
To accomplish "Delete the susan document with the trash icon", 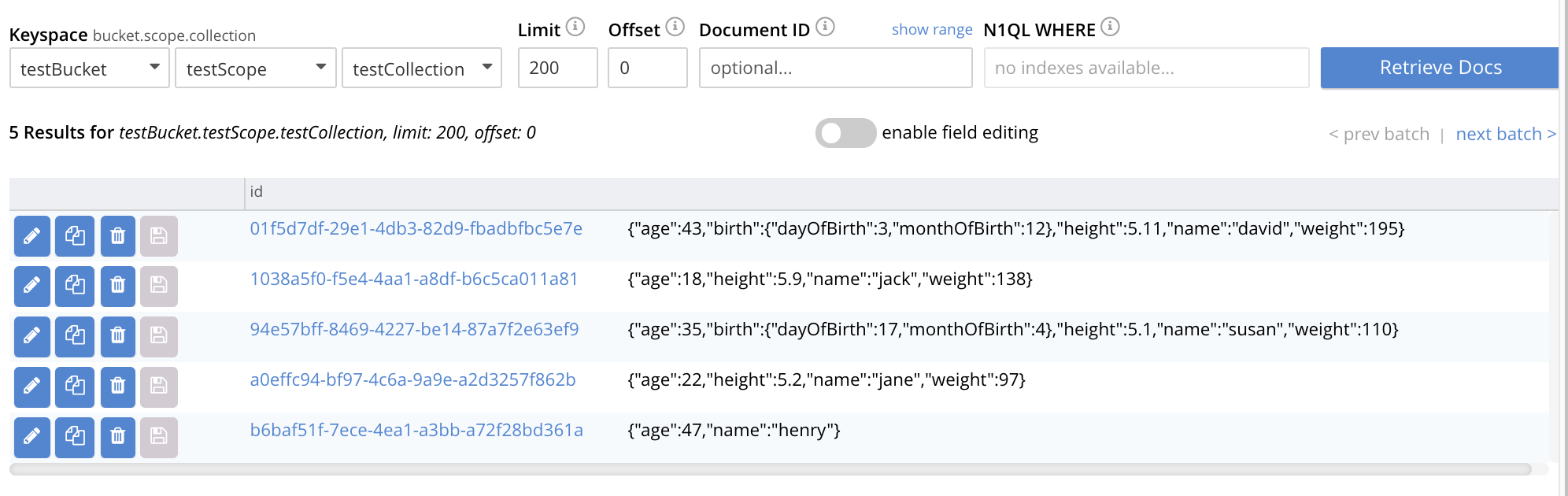I will [118, 336].
